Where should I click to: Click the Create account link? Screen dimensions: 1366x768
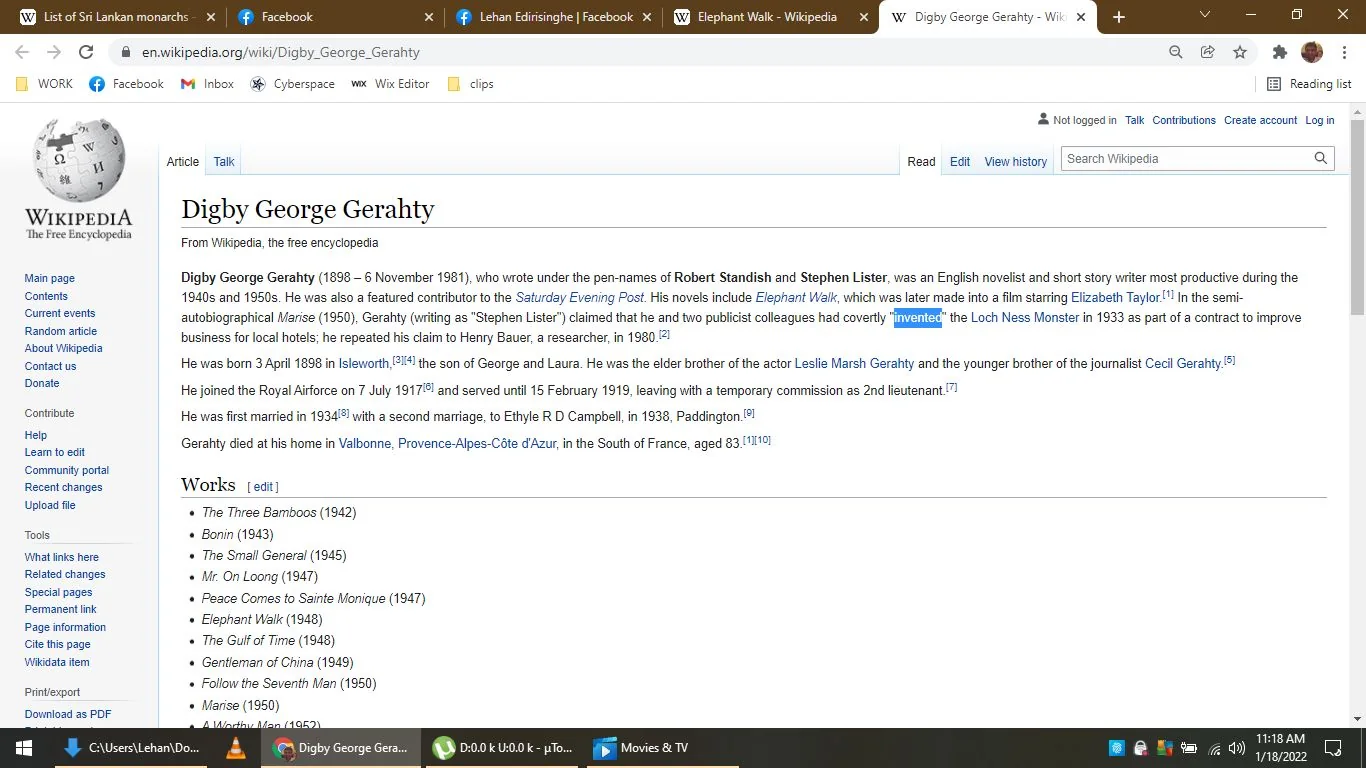pyautogui.click(x=1260, y=120)
